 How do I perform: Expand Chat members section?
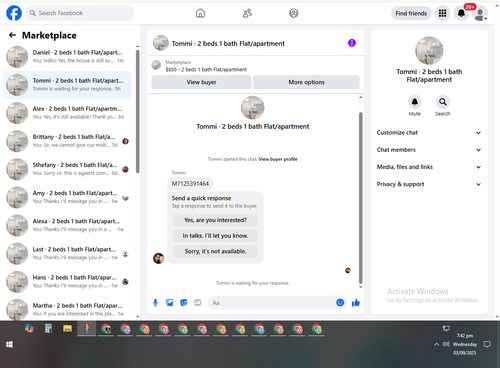pyautogui.click(x=429, y=150)
